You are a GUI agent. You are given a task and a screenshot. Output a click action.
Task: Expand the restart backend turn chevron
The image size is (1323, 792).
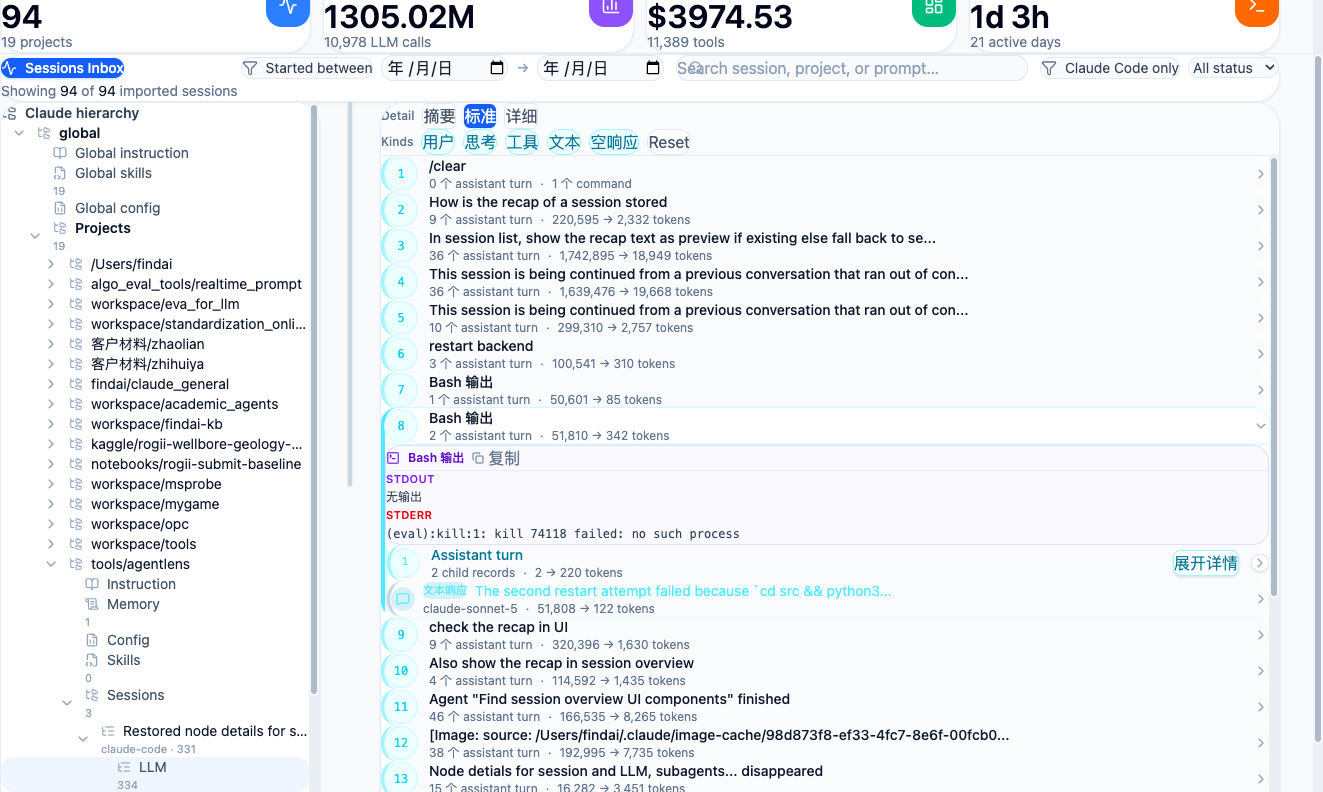point(1261,354)
